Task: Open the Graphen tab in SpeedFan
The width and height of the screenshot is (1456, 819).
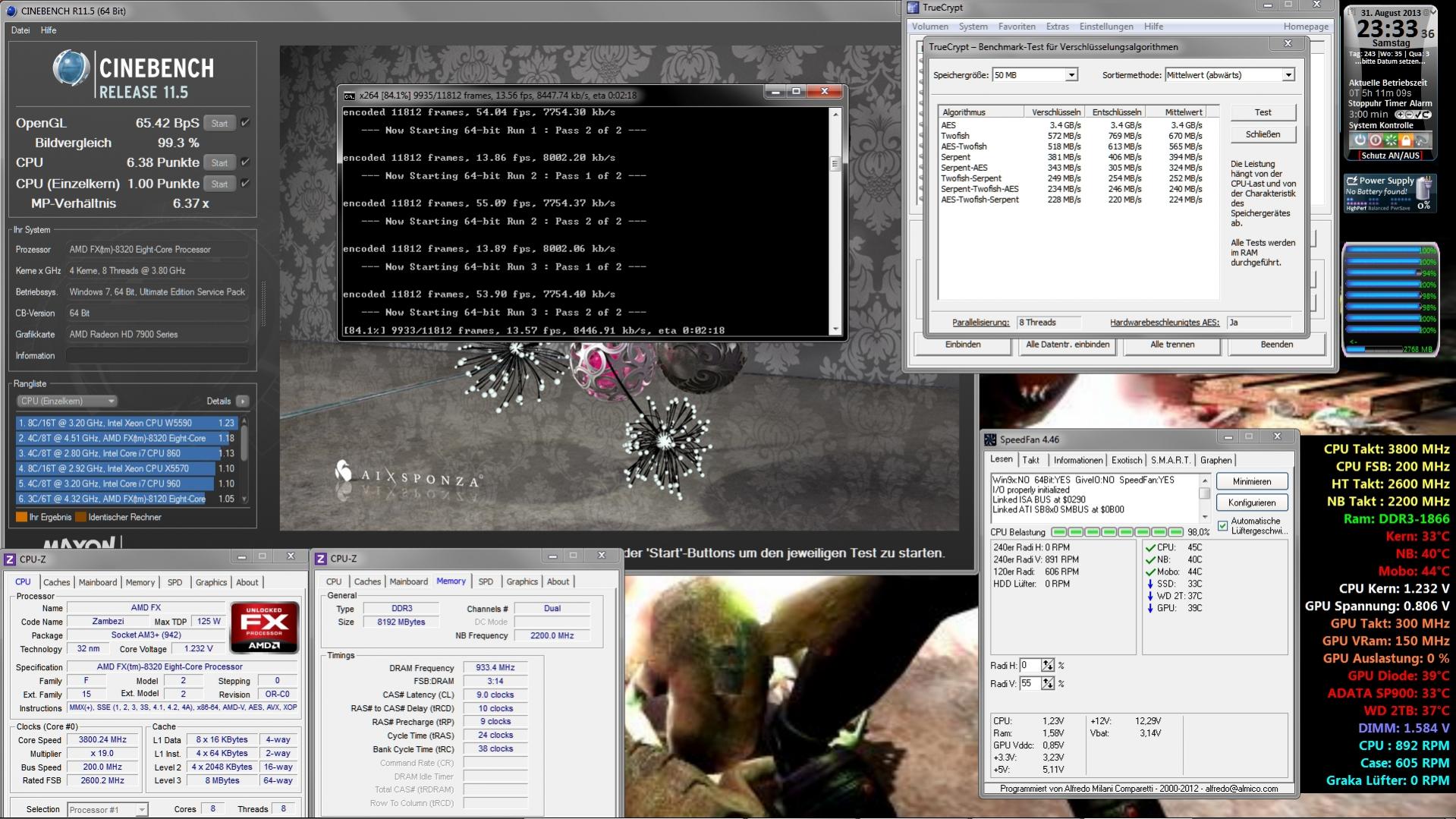Action: pyautogui.click(x=1215, y=460)
